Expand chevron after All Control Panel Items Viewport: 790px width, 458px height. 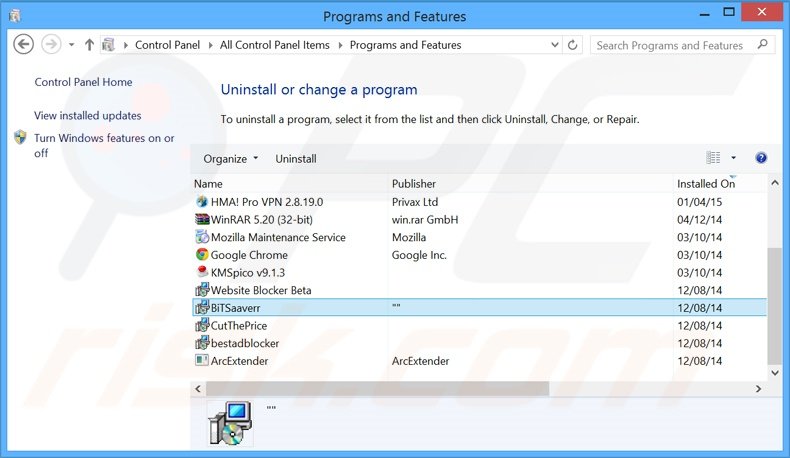[x=340, y=45]
